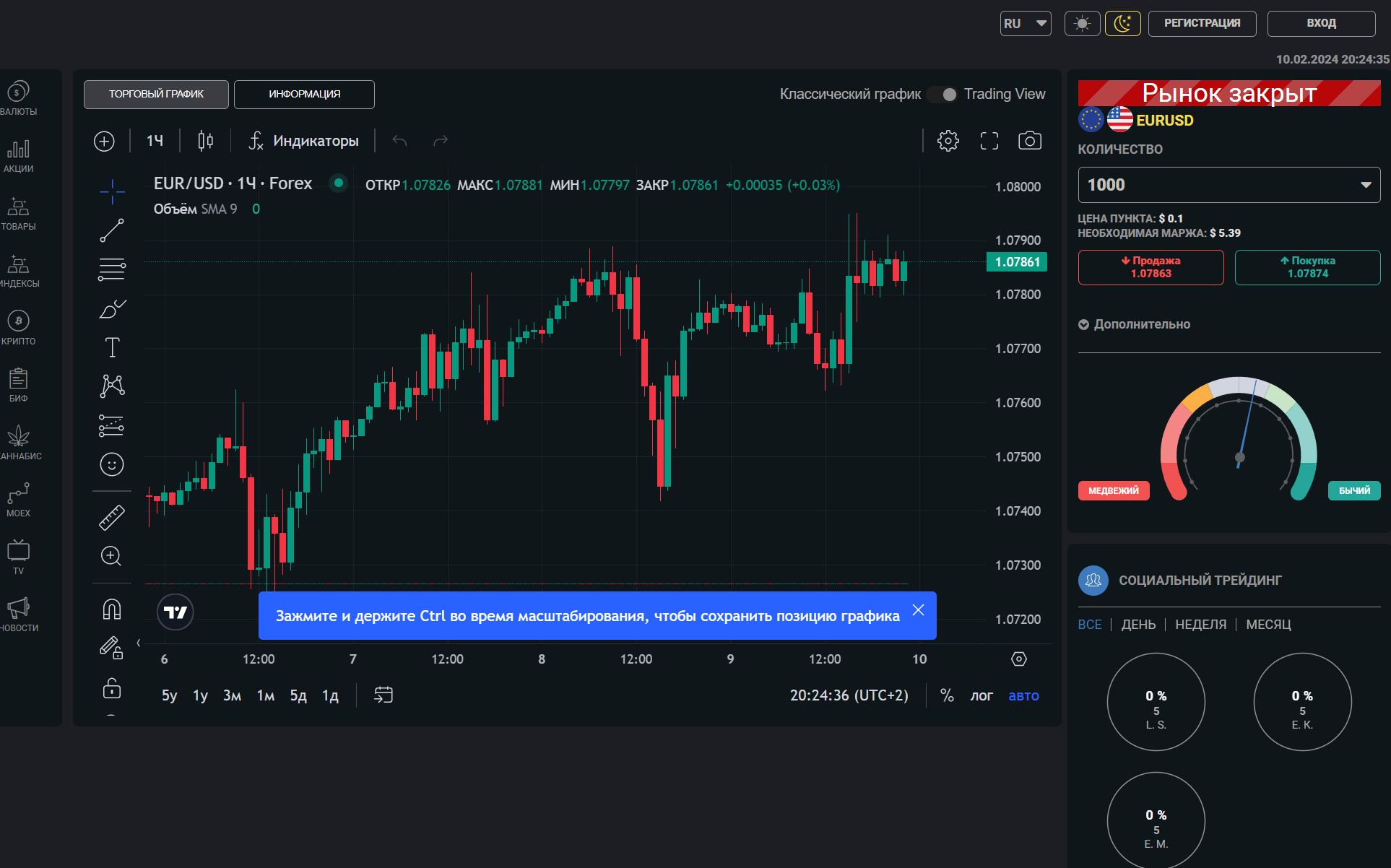Image resolution: width=1391 pixels, height=868 pixels.
Task: Toggle auto (авто) scale
Action: click(1023, 695)
